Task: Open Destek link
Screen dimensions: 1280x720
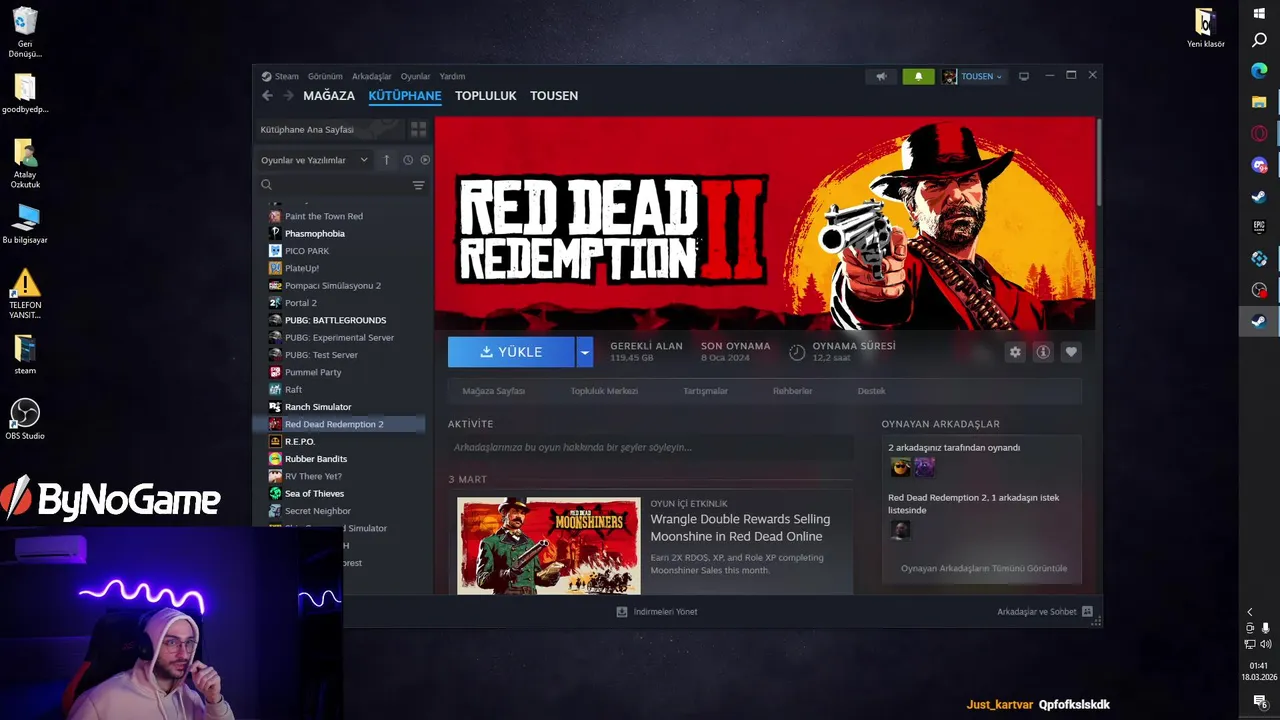Action: click(871, 391)
